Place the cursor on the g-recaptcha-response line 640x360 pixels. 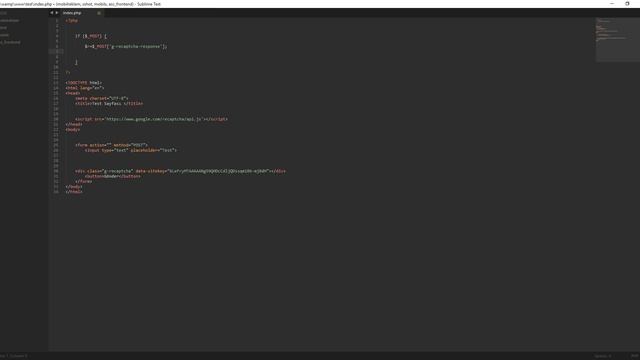(x=126, y=47)
